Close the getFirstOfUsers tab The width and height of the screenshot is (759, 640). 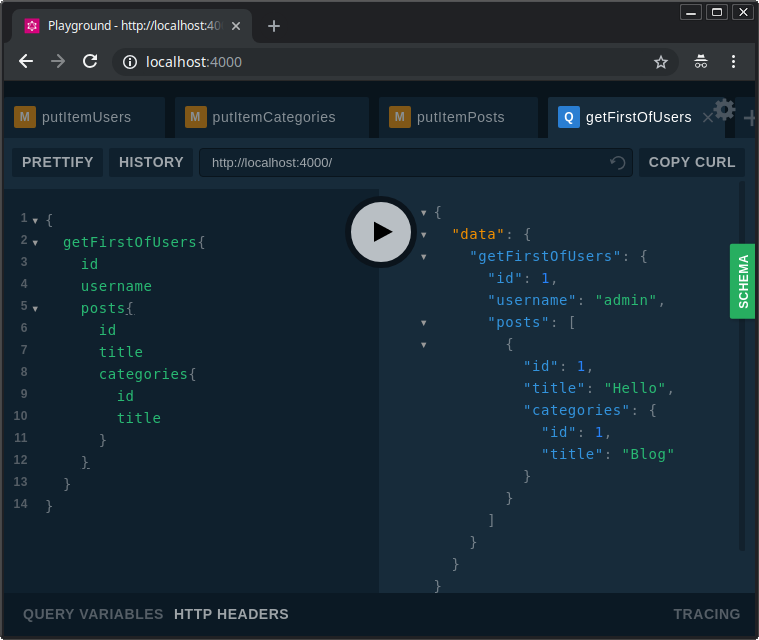click(x=707, y=118)
